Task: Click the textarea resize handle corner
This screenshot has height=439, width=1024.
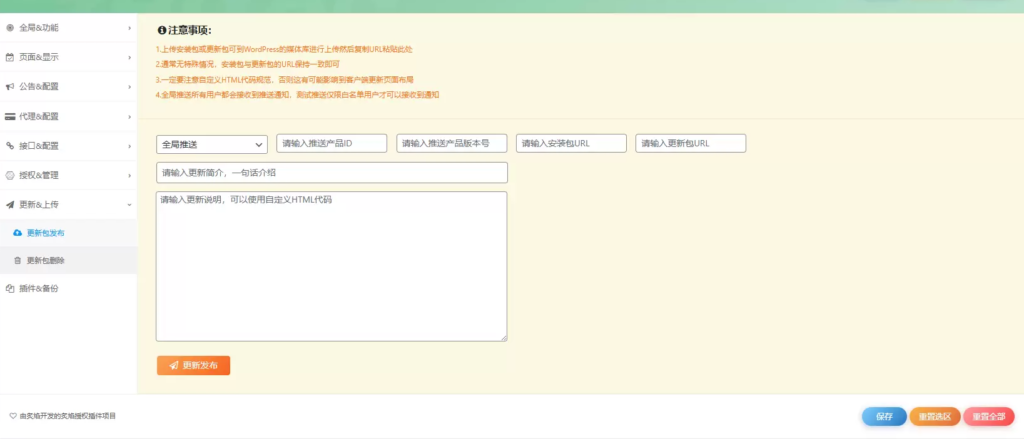Action: click(504, 337)
